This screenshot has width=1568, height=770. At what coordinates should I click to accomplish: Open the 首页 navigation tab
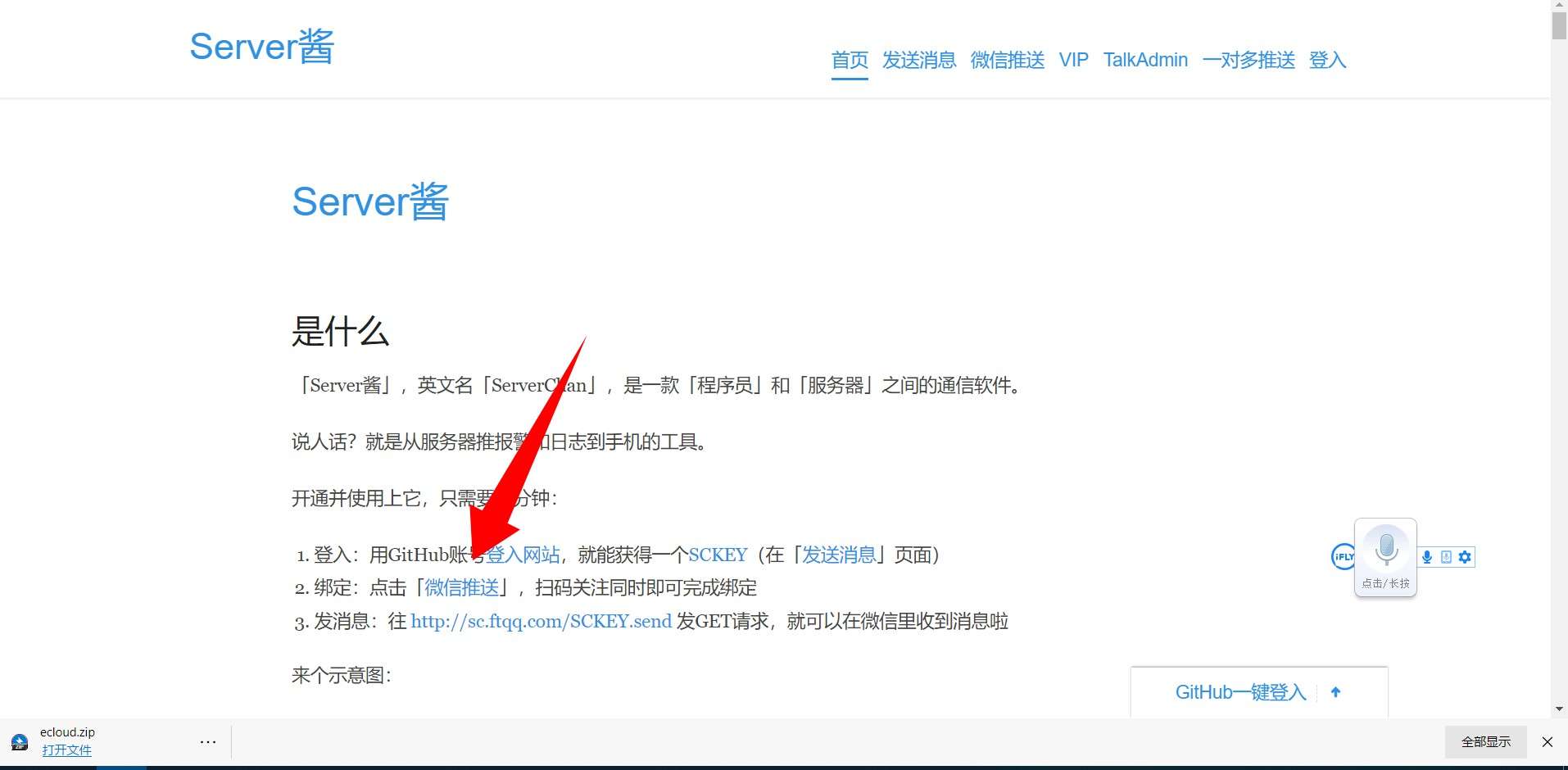point(850,60)
